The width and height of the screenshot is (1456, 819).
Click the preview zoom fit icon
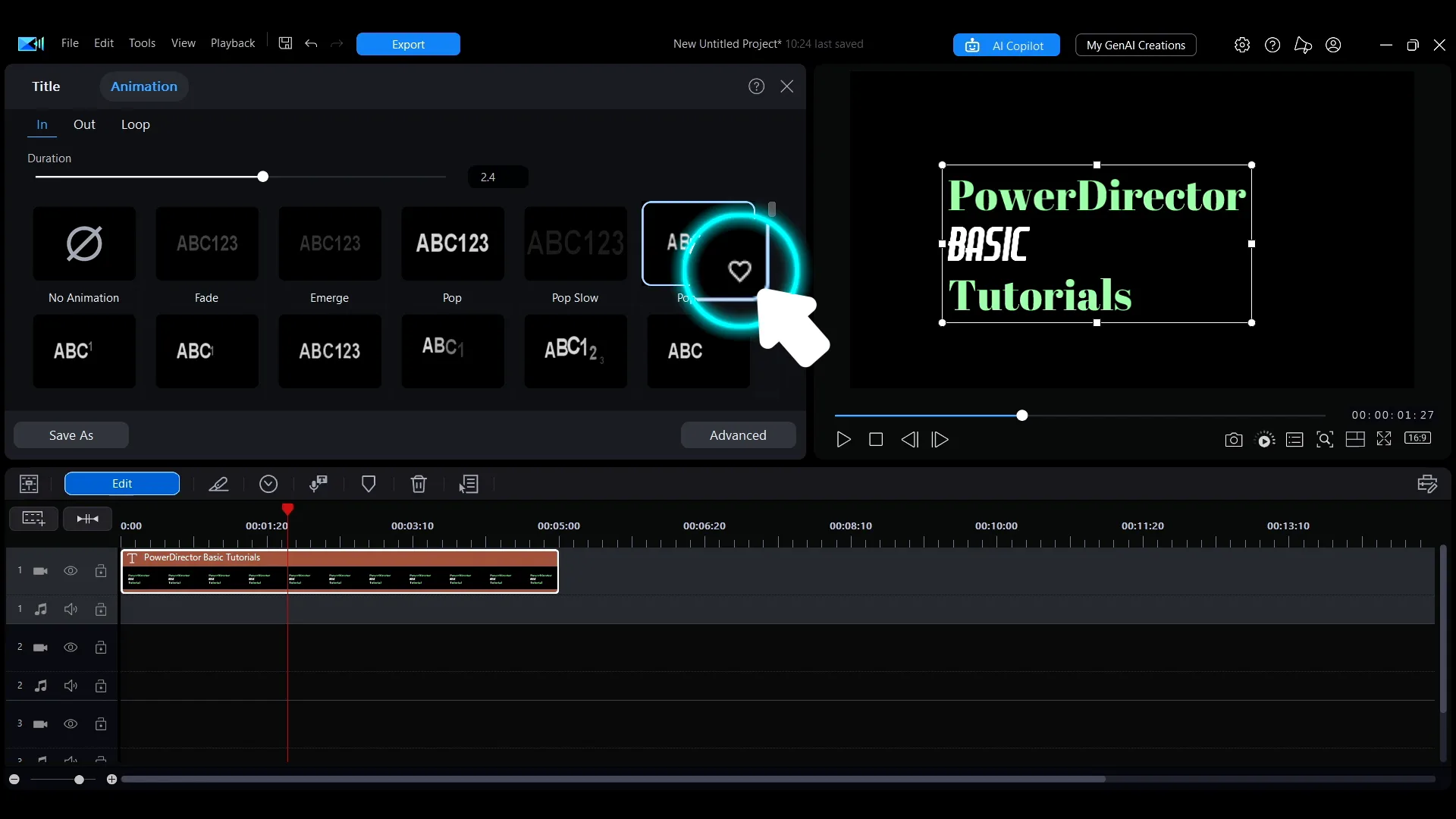coord(1325,439)
